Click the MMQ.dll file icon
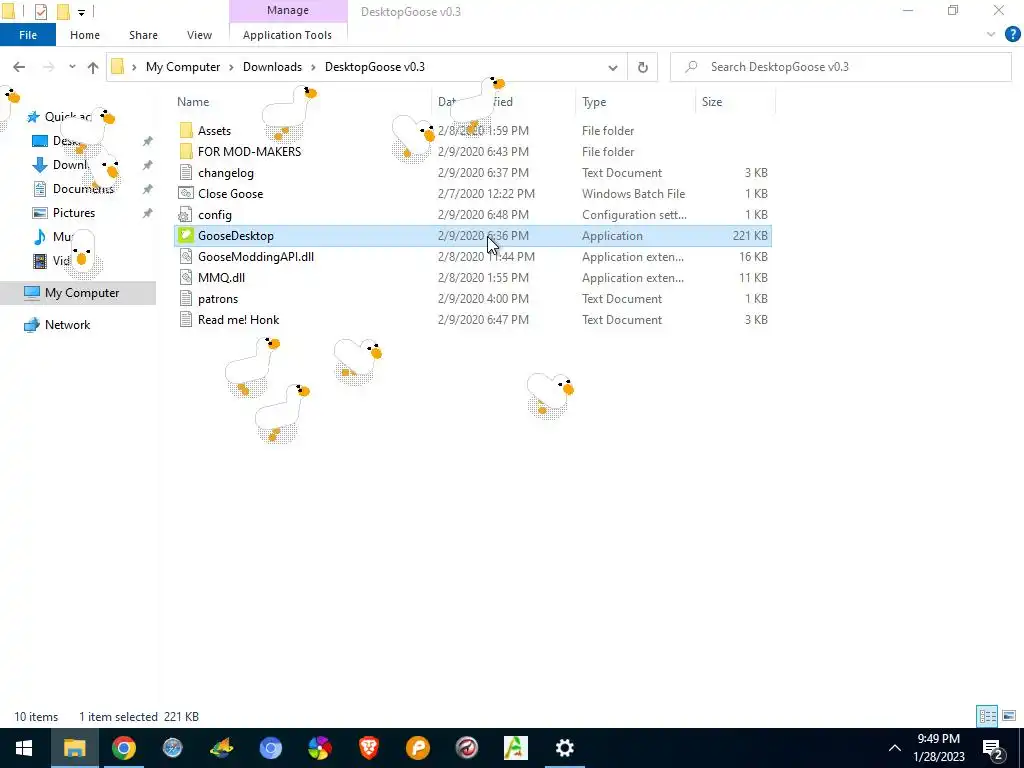The image size is (1024, 768). click(186, 278)
